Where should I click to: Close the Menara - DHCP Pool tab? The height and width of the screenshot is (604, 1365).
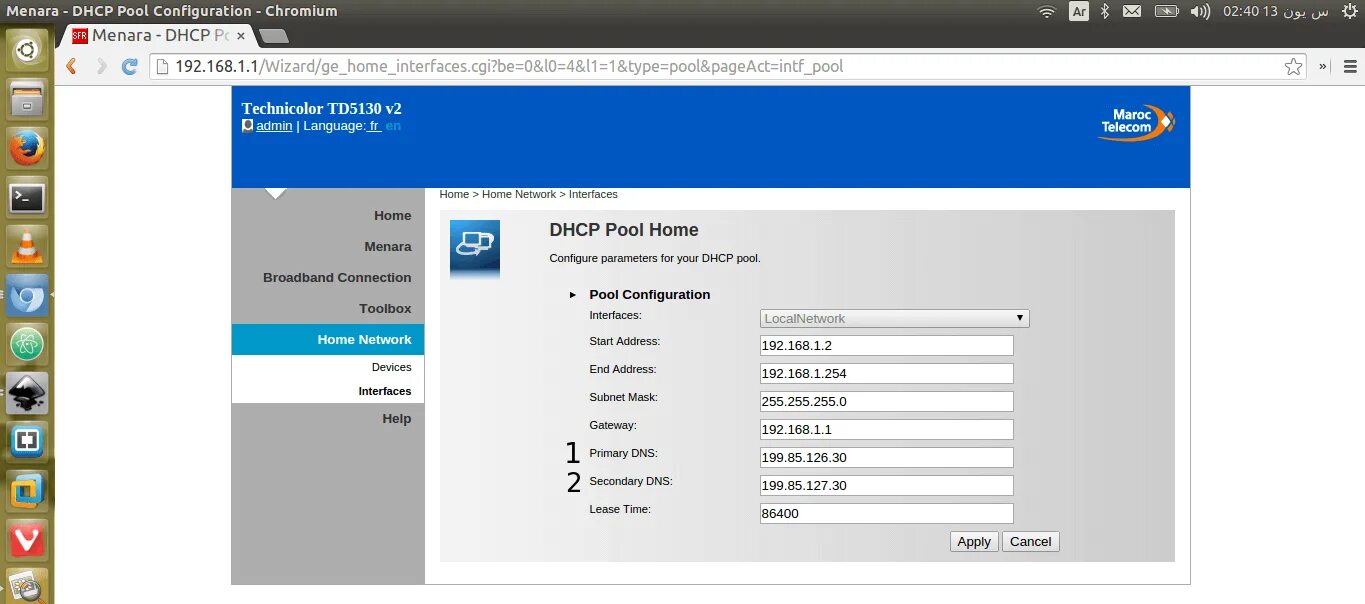[x=241, y=35]
